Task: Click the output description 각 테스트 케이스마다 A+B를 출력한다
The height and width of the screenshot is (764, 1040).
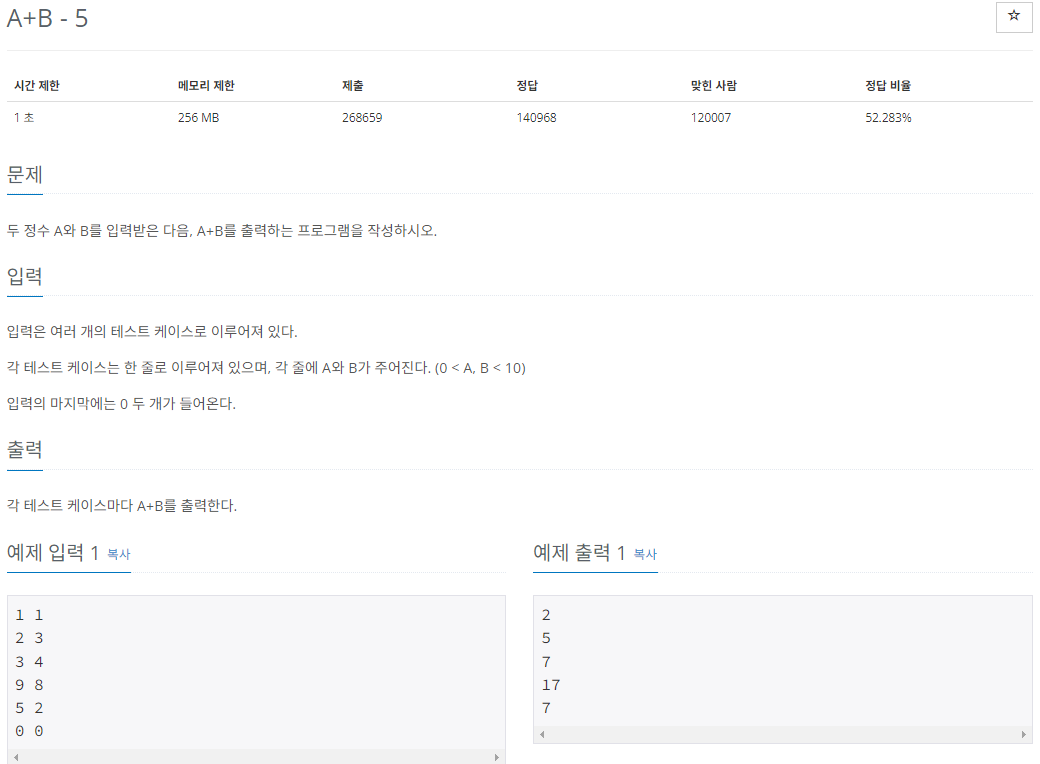Action: (122, 505)
